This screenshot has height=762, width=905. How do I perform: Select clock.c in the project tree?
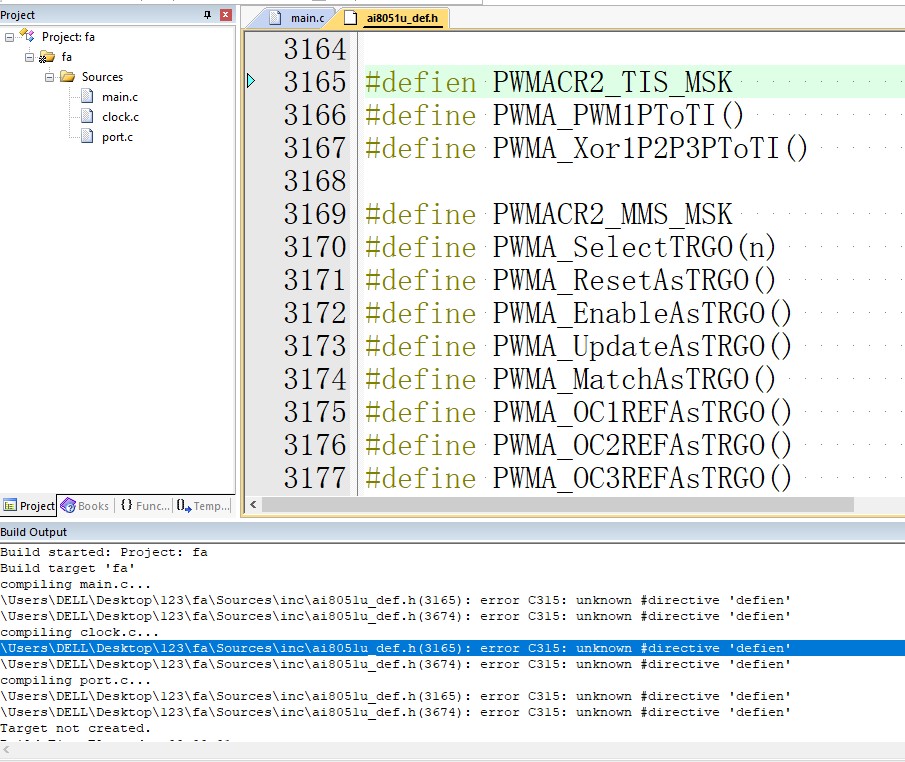tap(120, 117)
